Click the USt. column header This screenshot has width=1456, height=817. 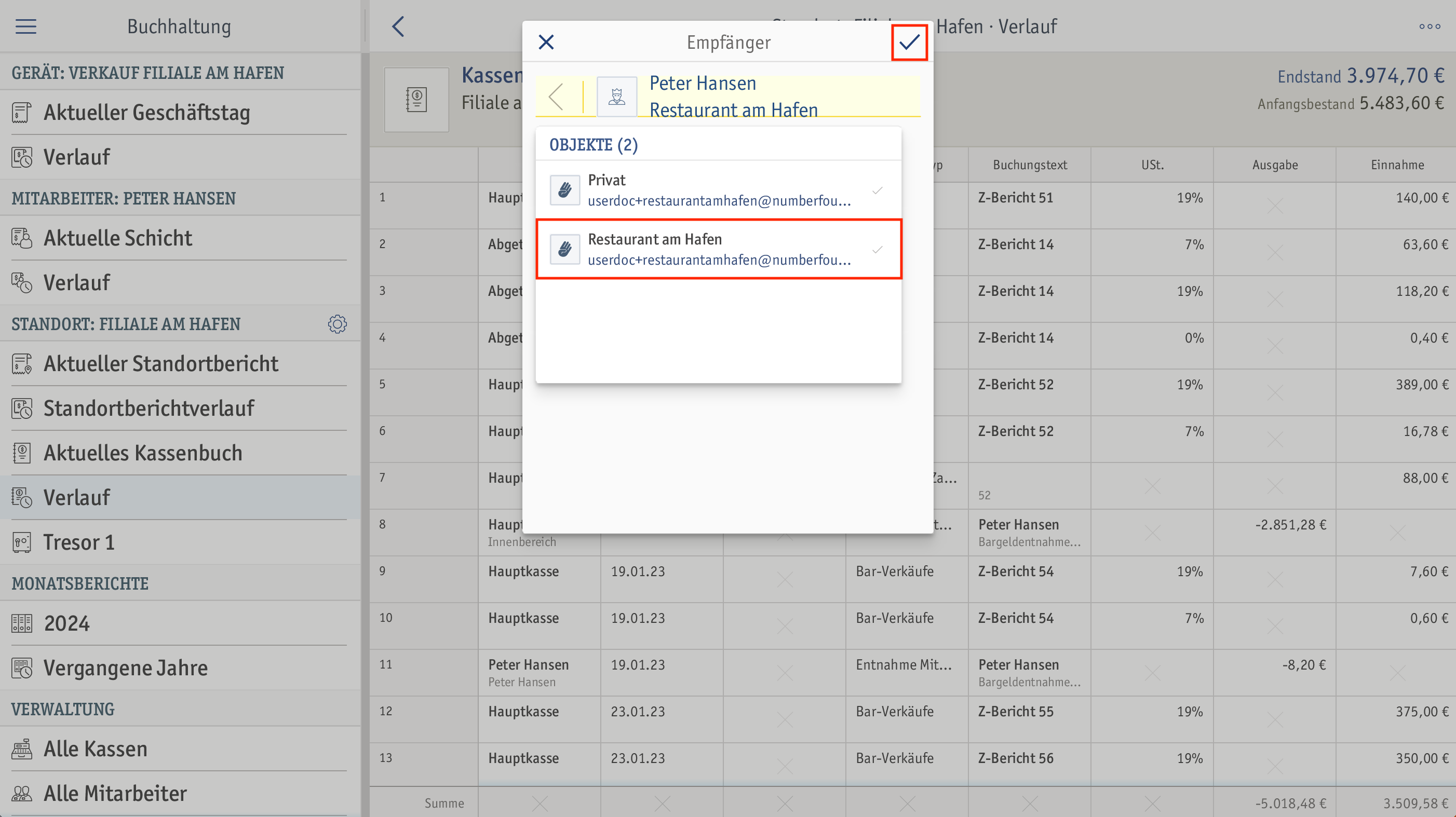click(1152, 165)
